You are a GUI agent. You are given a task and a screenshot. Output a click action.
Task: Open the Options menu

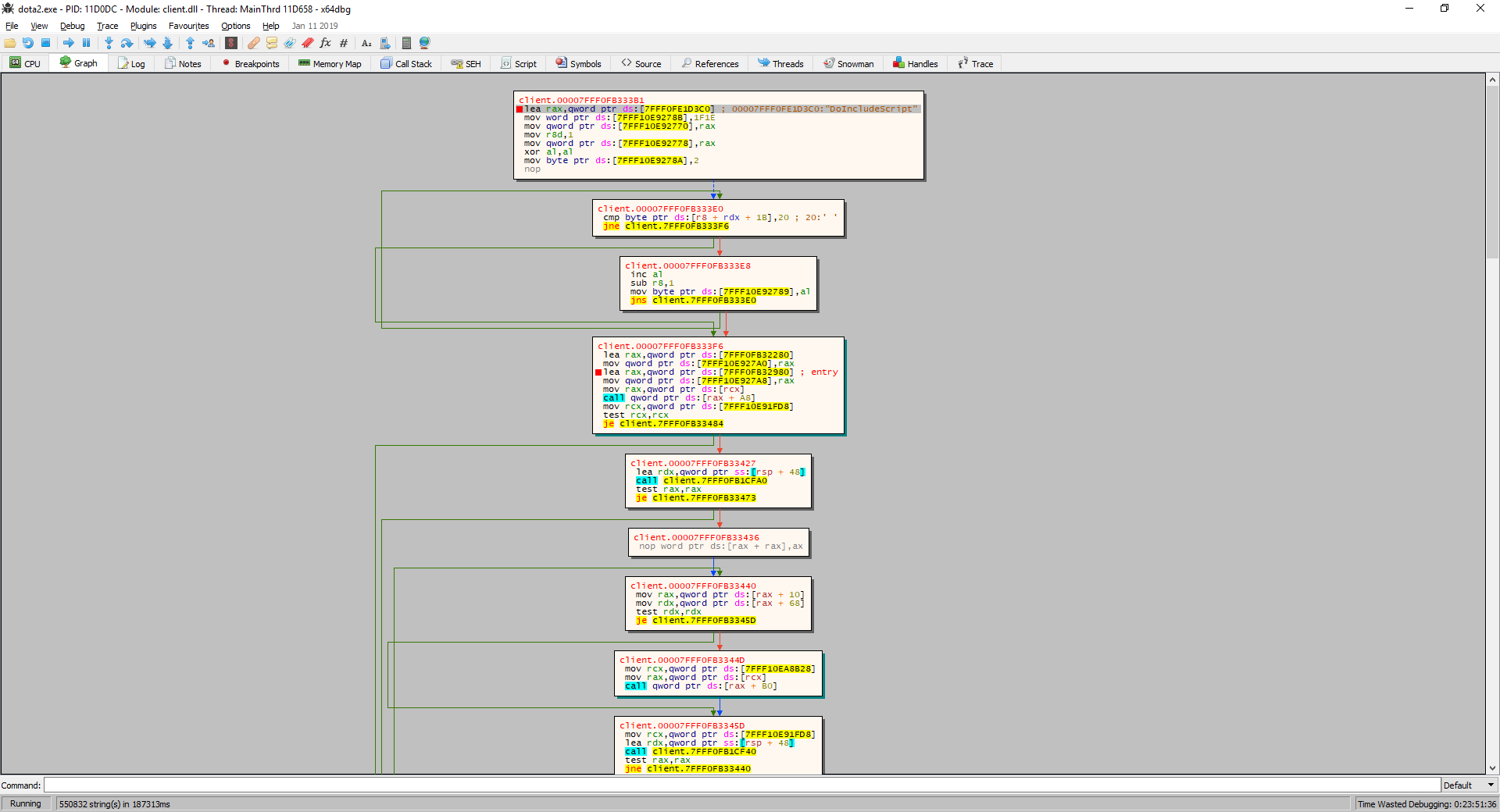tap(235, 26)
